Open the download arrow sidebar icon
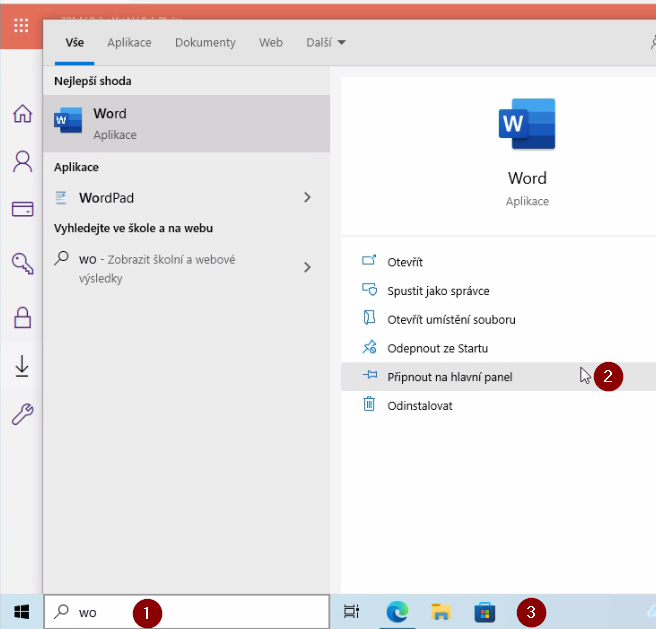The width and height of the screenshot is (656, 629). 22,366
